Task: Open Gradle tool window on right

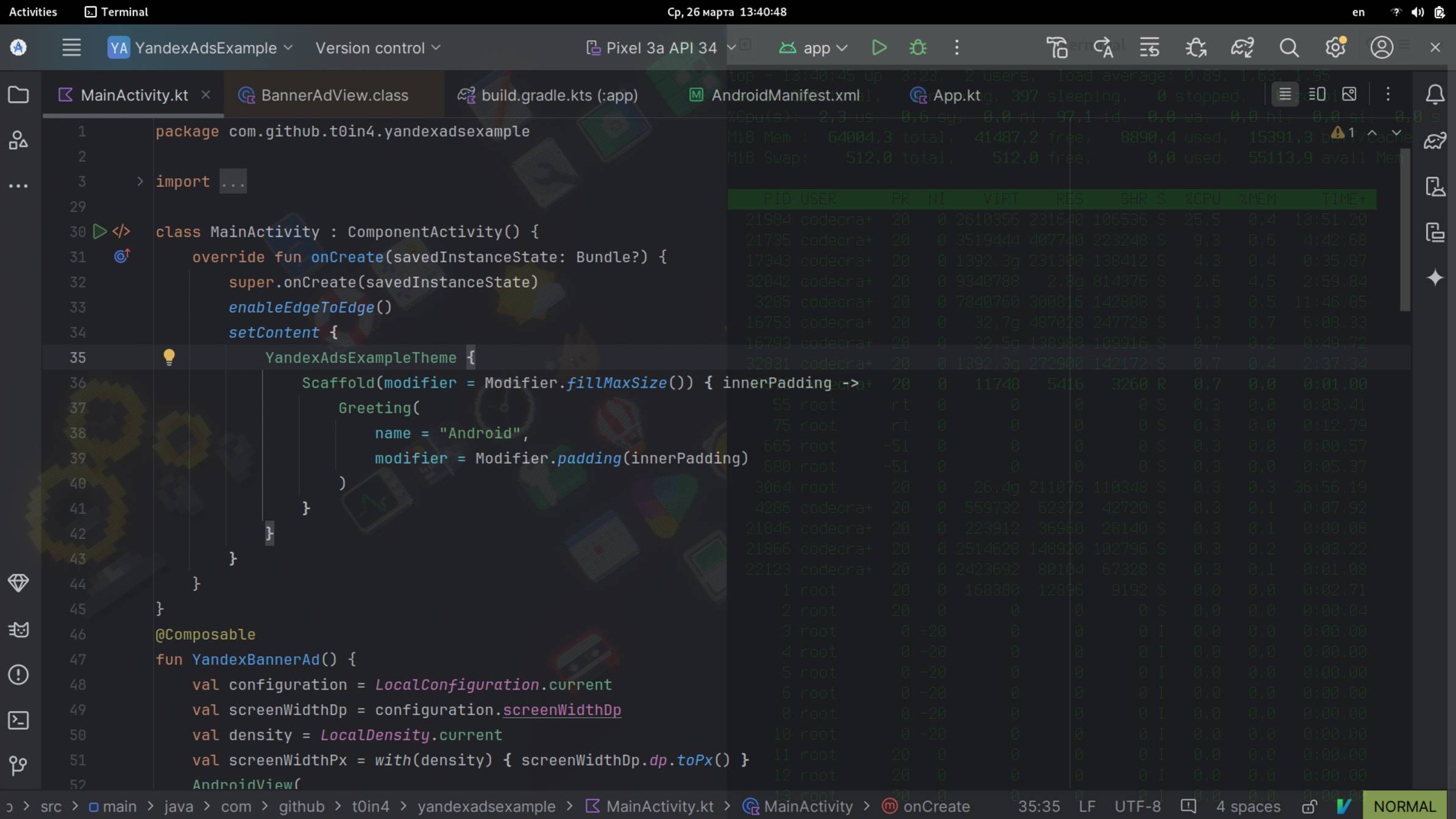Action: tap(1435, 141)
